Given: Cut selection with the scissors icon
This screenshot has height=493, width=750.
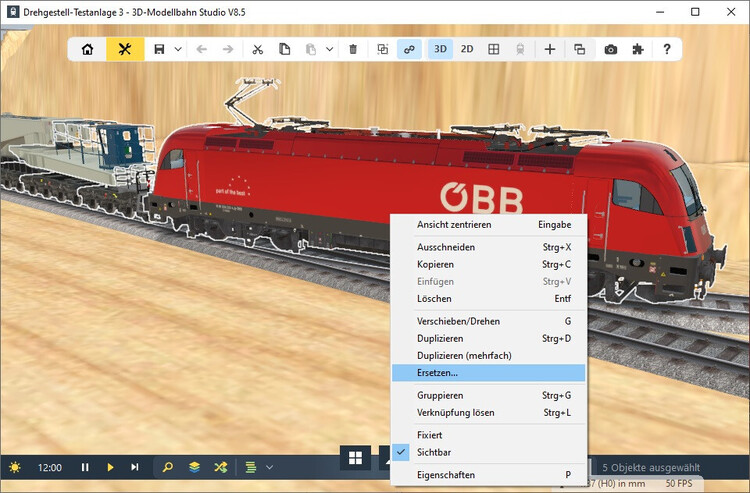Looking at the screenshot, I should pos(258,49).
